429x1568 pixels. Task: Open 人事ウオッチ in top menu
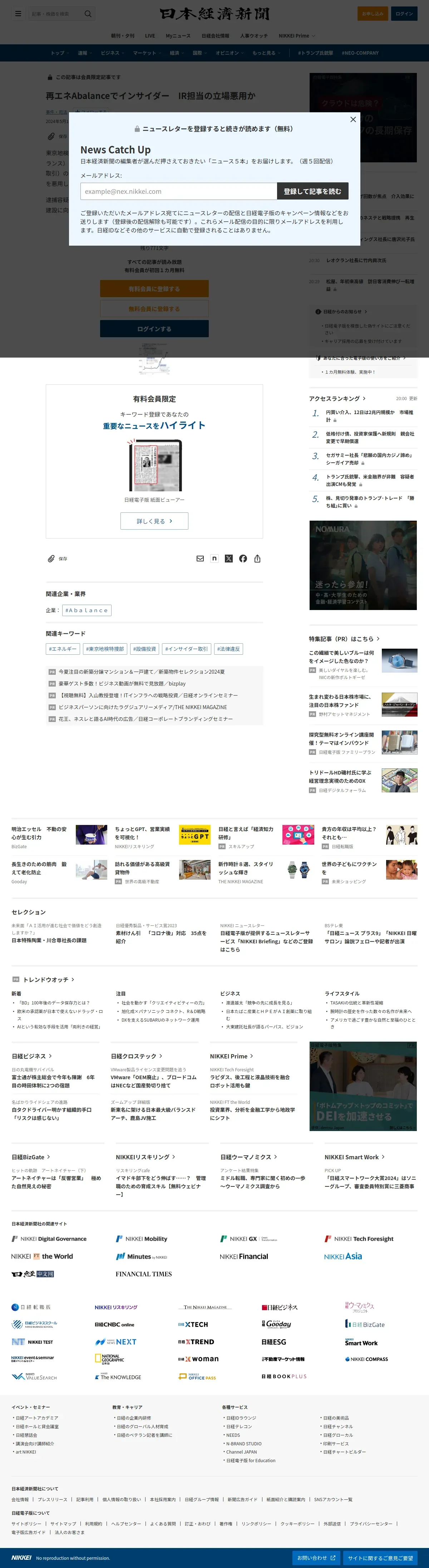click(254, 36)
